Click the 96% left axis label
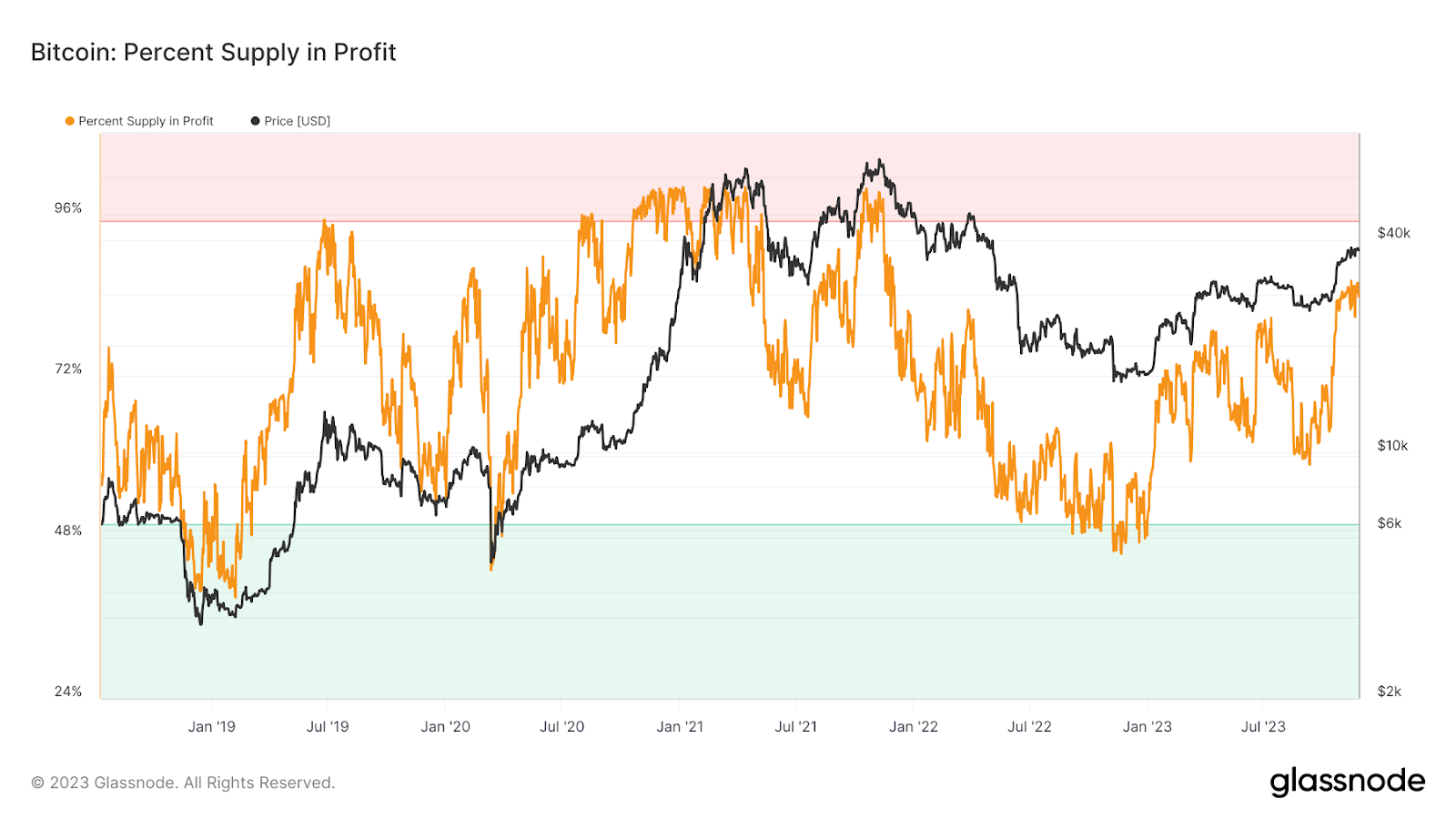This screenshot has height=819, width=1456. click(x=68, y=208)
